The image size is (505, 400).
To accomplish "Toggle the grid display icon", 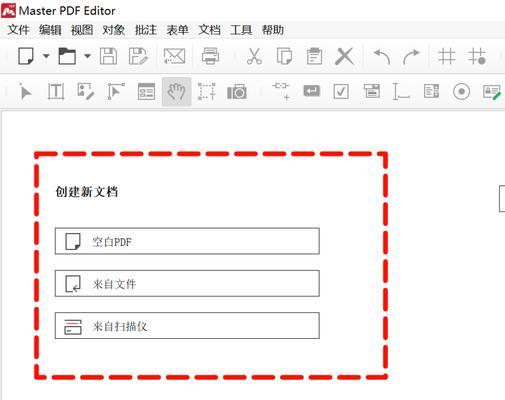I will (x=446, y=56).
